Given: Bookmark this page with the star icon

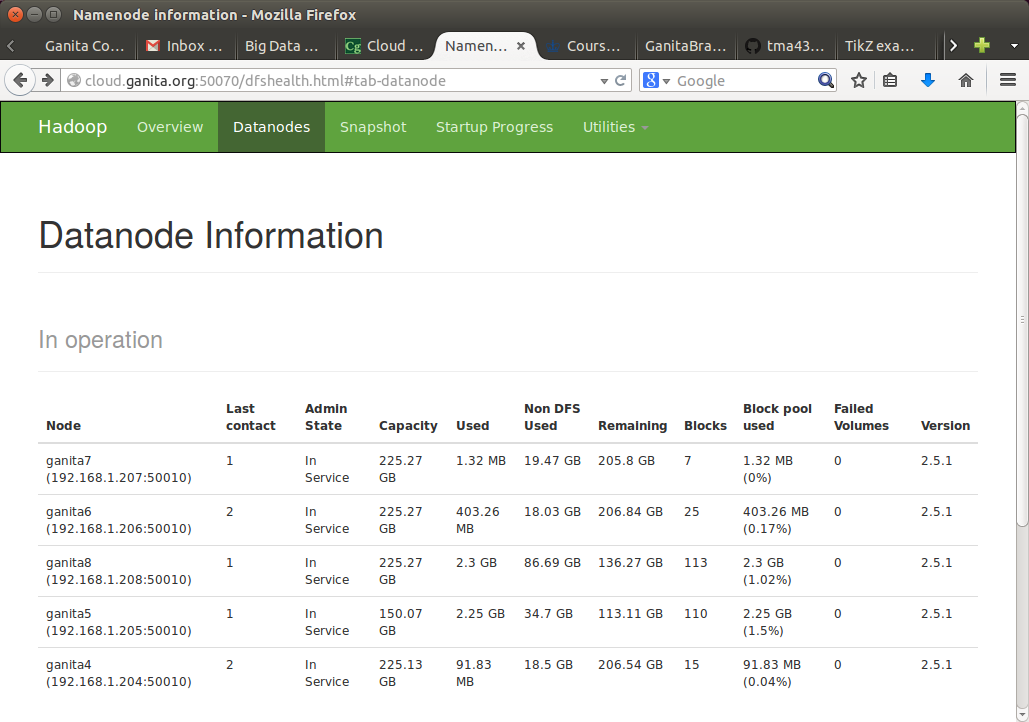Looking at the screenshot, I should [858, 81].
